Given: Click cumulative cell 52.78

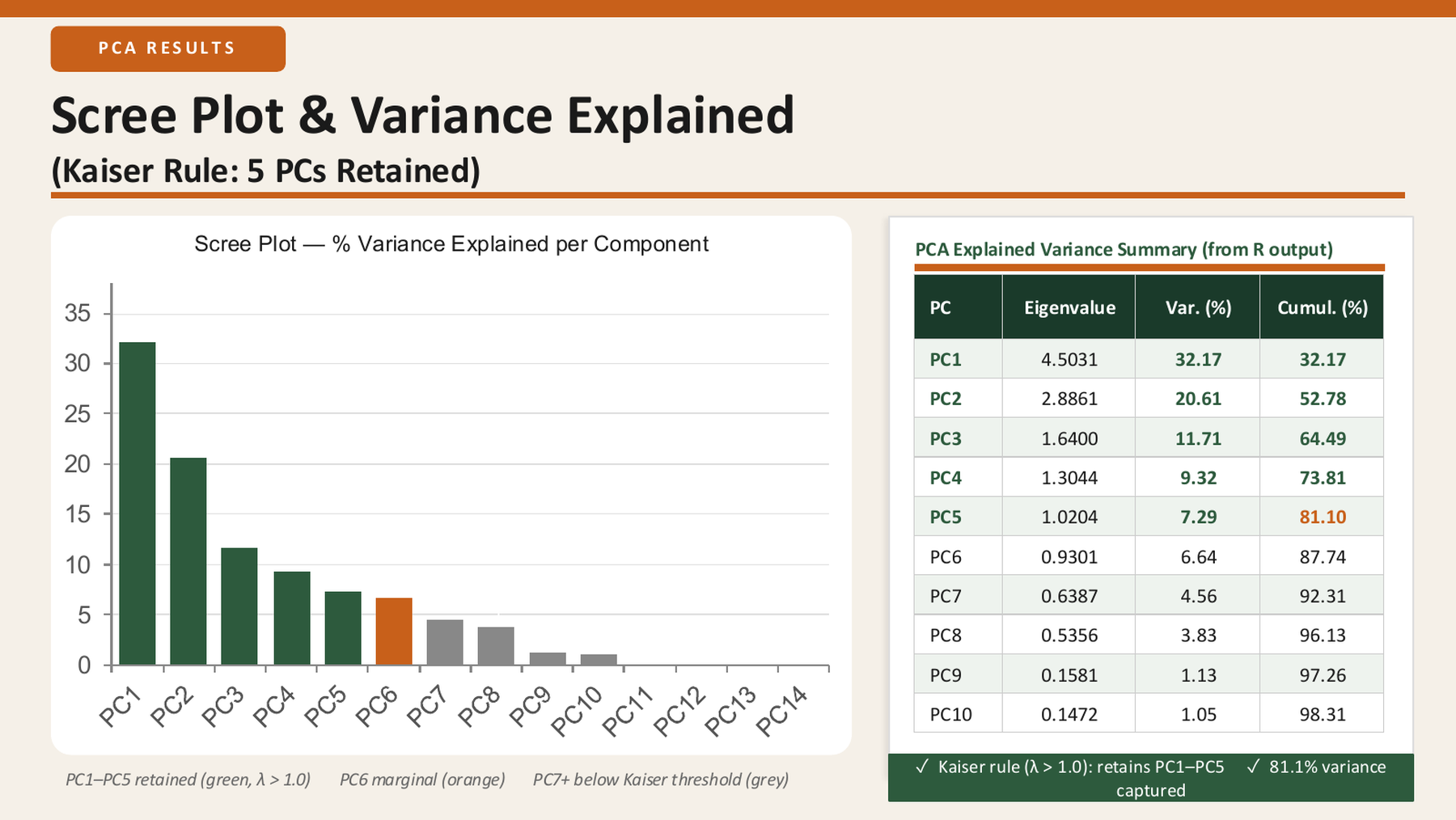Looking at the screenshot, I should (x=1323, y=399).
